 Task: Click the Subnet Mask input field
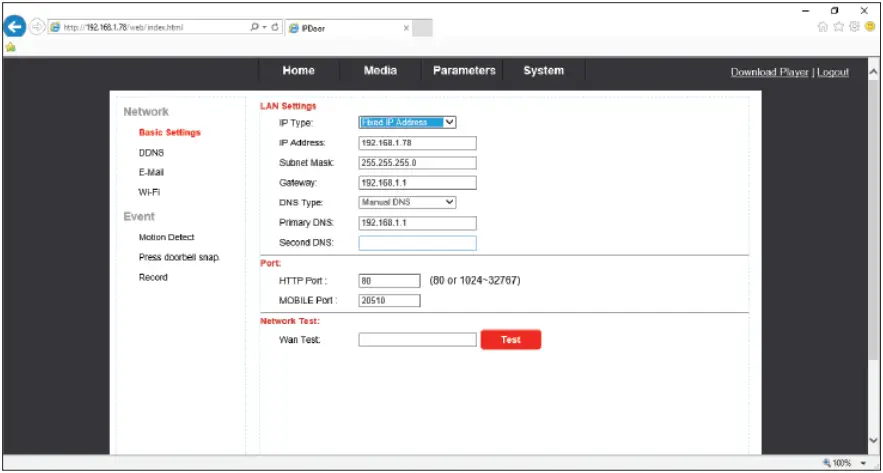coord(417,163)
